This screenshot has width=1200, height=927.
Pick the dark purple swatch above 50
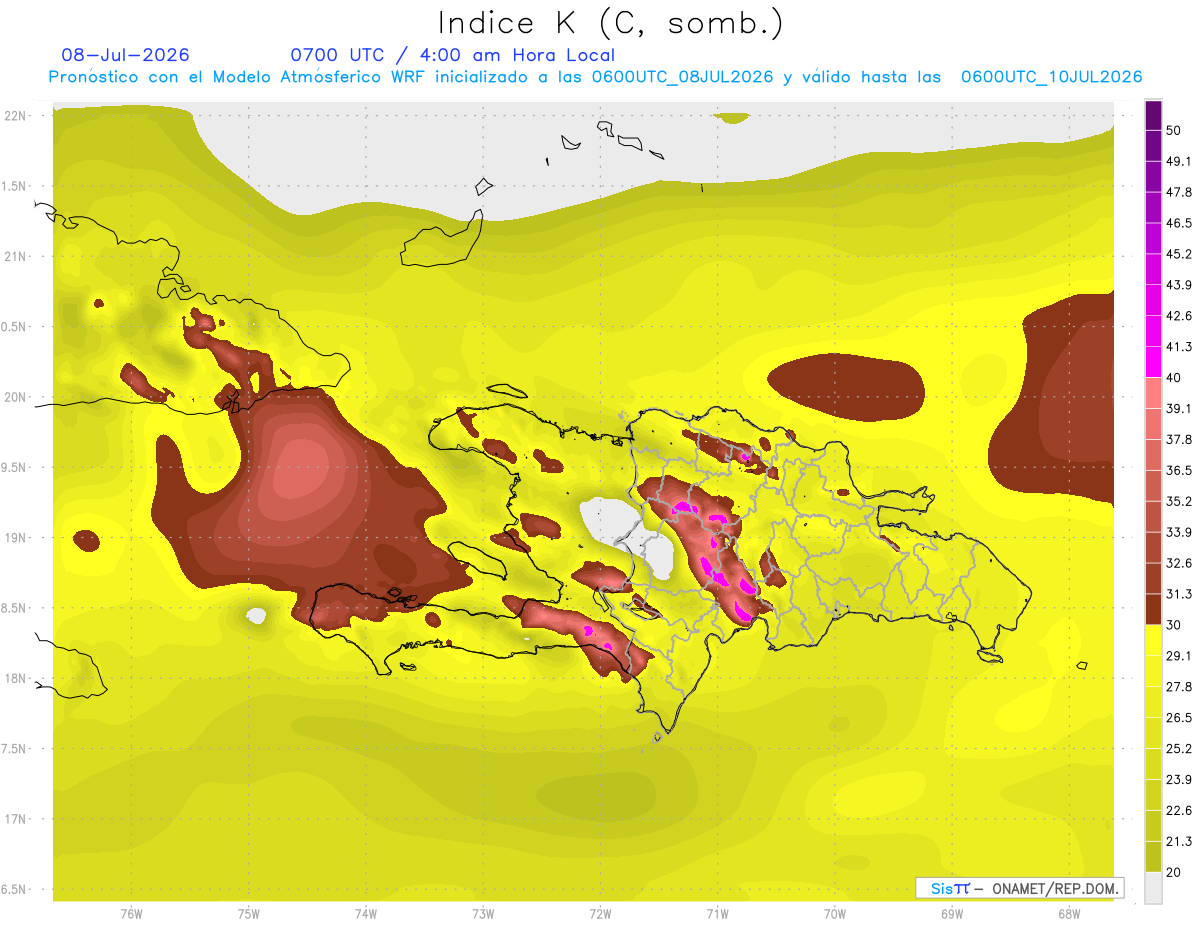click(1154, 115)
